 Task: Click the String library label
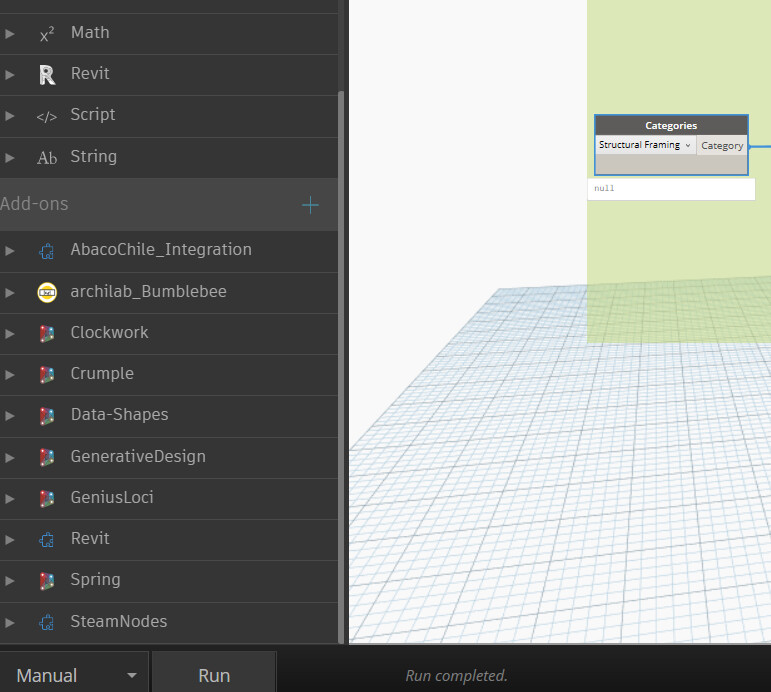click(x=93, y=156)
